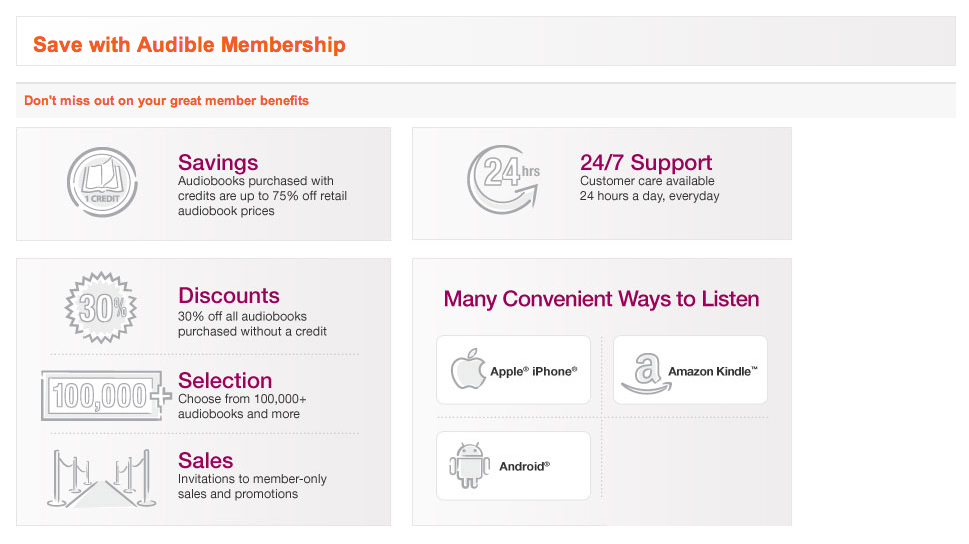The width and height of the screenshot is (969, 544).
Task: Click the member benefits reminder text
Action: click(x=166, y=101)
